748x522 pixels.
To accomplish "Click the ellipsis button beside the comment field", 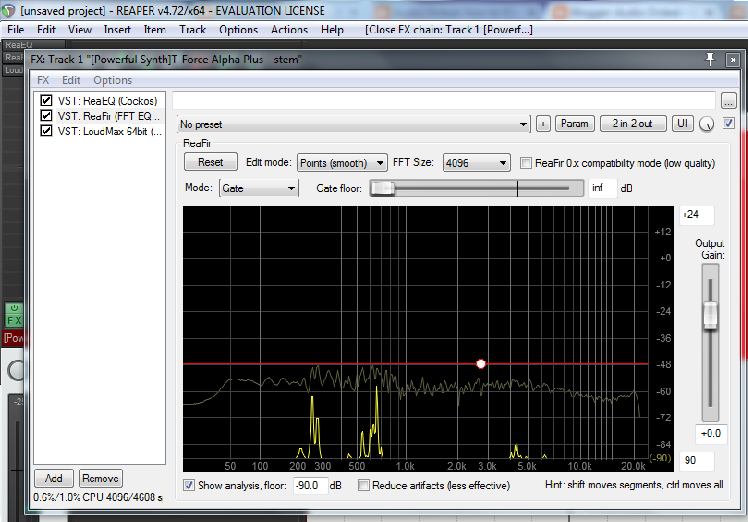I will click(x=728, y=101).
